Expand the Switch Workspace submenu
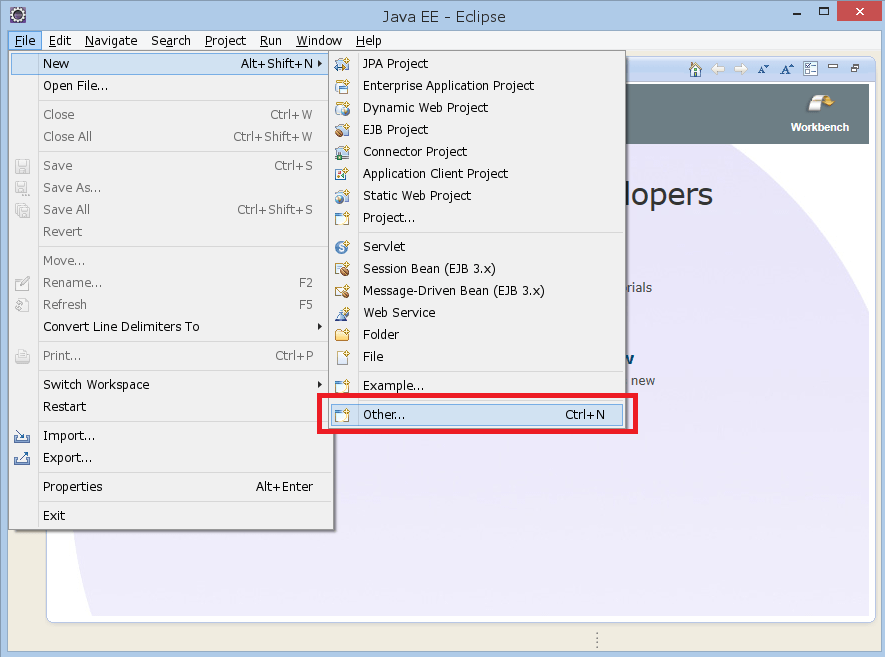This screenshot has width=885, height=657. tap(319, 384)
